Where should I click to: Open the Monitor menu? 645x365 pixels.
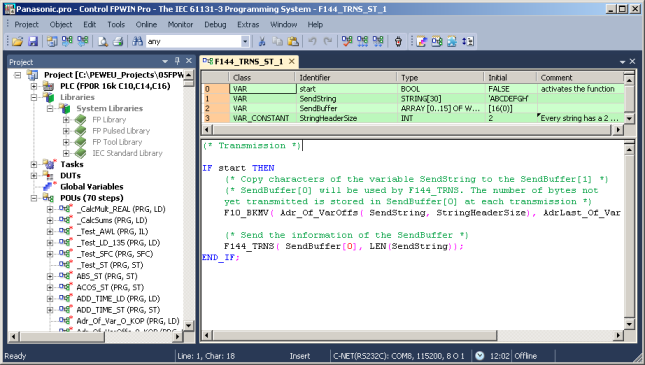[x=180, y=25]
